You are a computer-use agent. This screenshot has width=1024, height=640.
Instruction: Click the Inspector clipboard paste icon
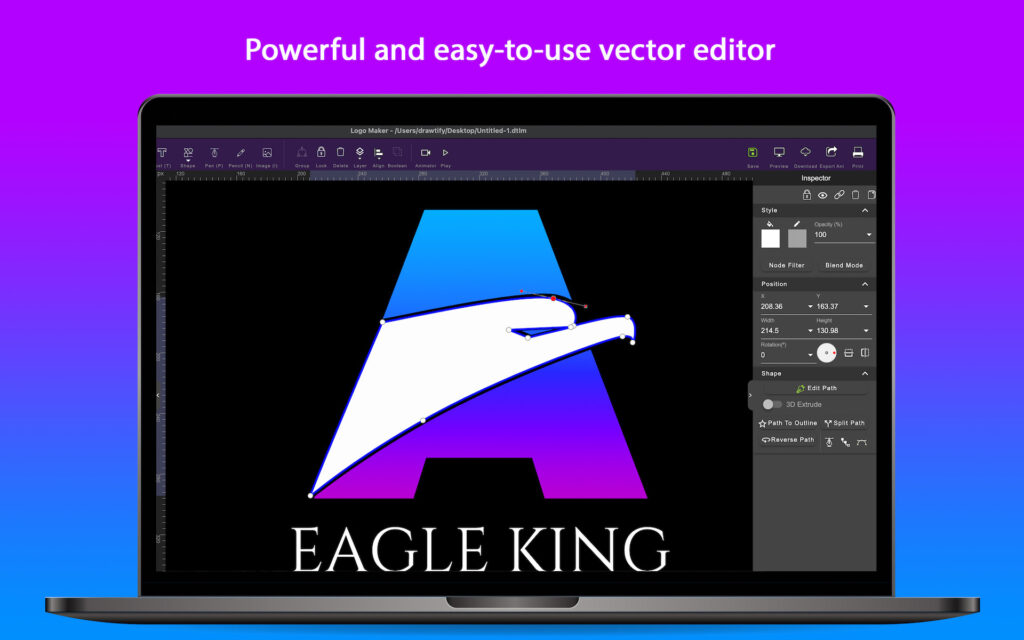pos(856,195)
